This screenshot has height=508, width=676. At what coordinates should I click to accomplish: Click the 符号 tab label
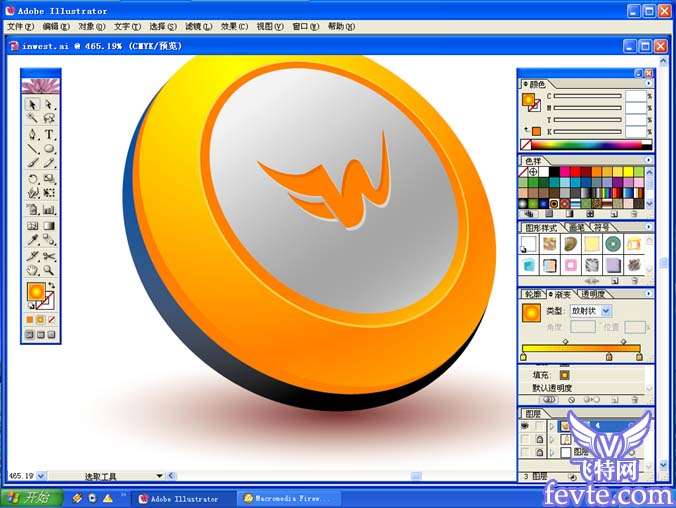point(601,227)
